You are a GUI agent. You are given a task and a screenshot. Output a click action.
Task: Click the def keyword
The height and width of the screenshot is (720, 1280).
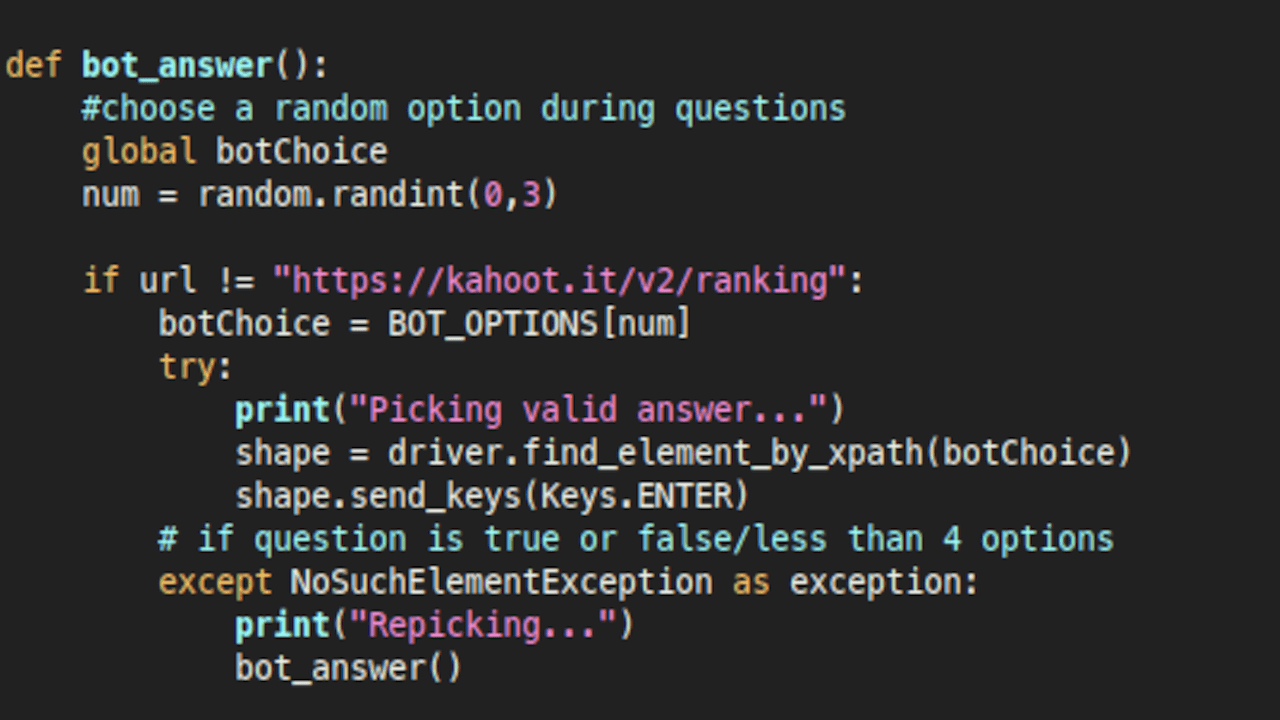[34, 66]
